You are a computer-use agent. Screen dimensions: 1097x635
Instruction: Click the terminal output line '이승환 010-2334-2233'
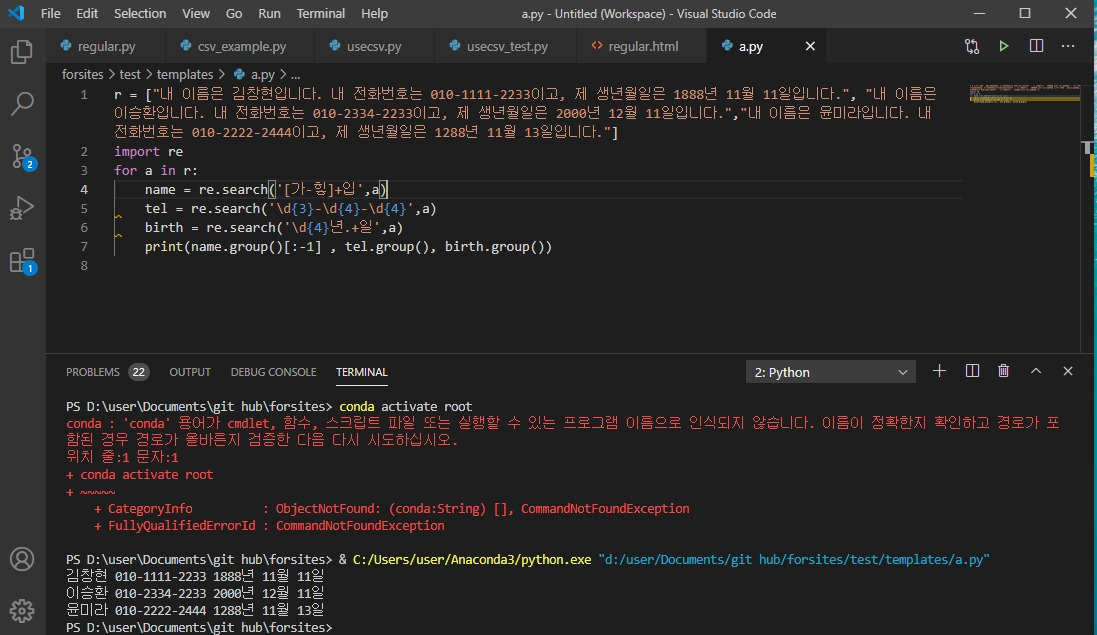(194, 593)
